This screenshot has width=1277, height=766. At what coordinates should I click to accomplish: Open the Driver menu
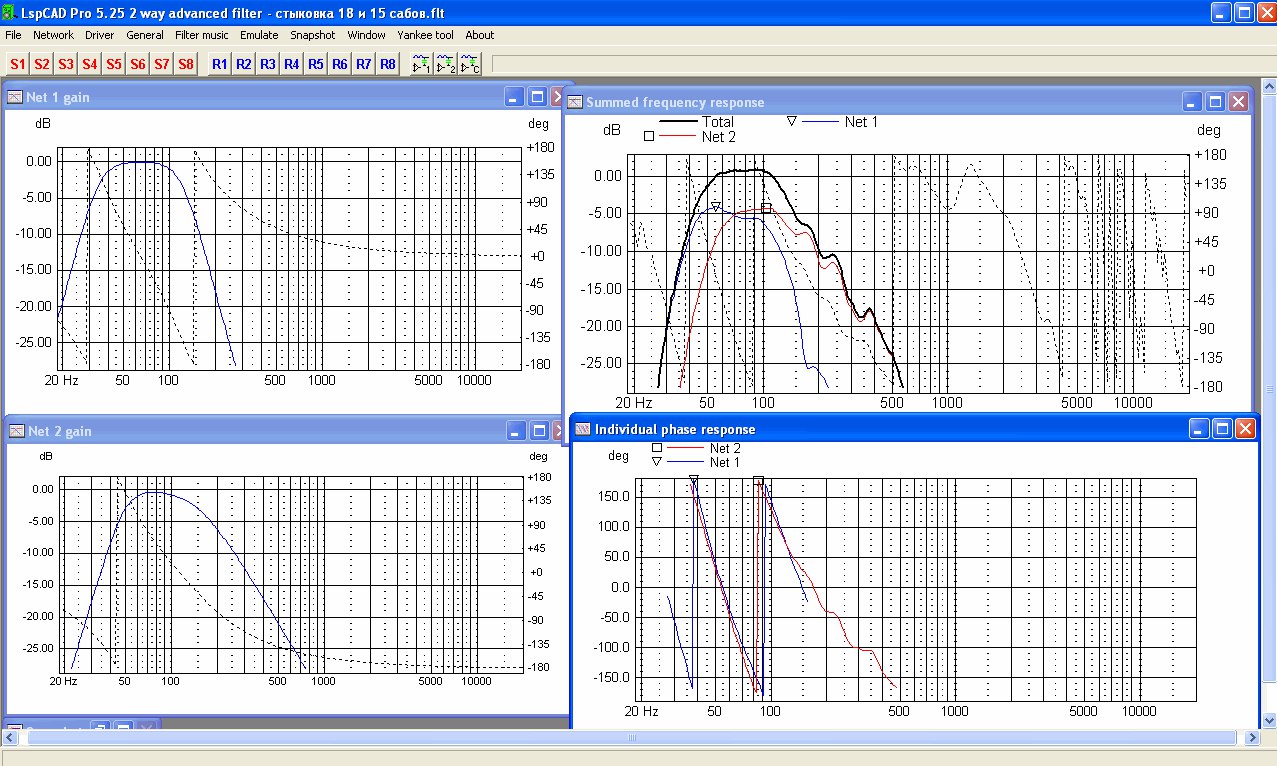coord(99,35)
